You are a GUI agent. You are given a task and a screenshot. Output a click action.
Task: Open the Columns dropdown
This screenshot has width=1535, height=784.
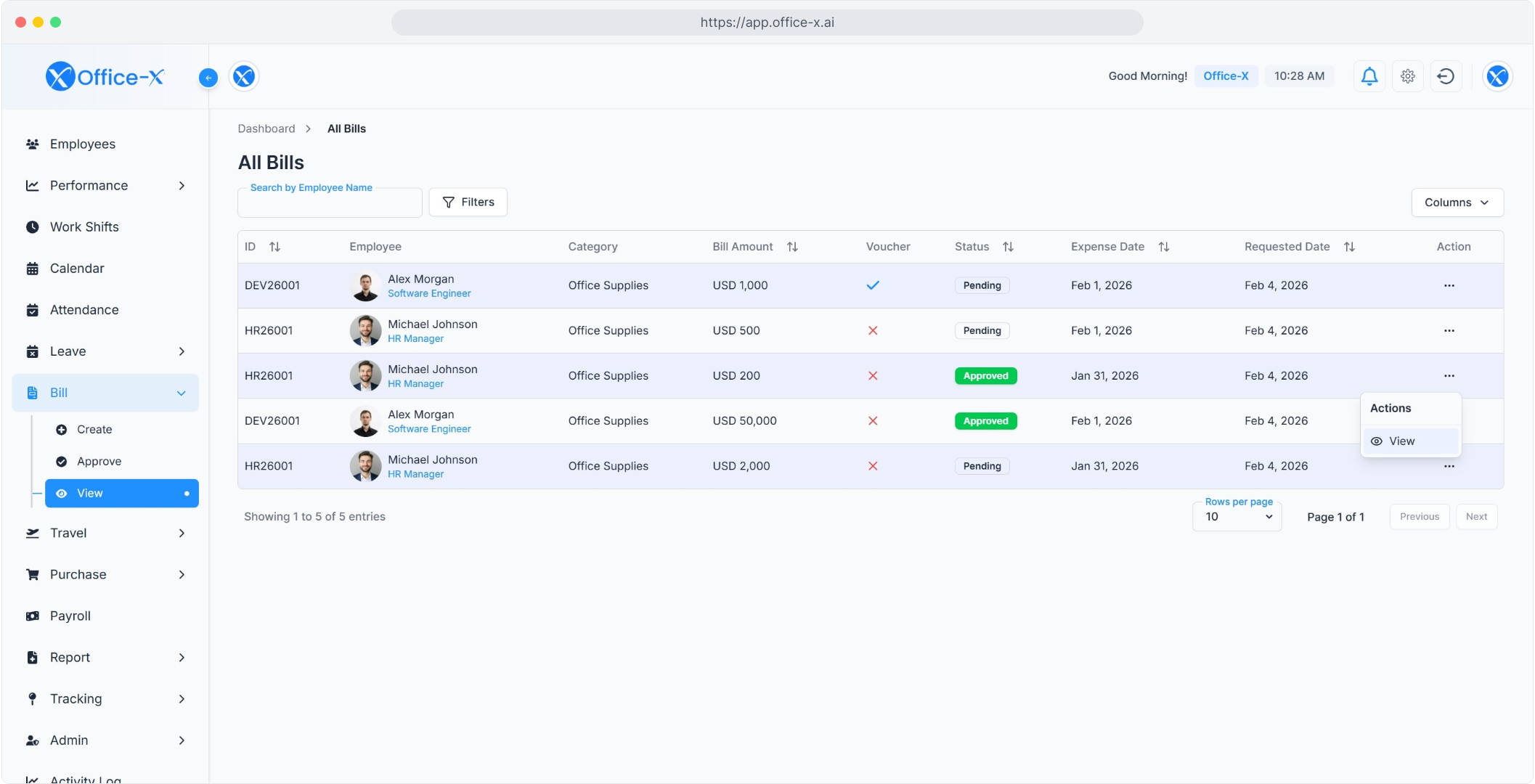(1457, 203)
